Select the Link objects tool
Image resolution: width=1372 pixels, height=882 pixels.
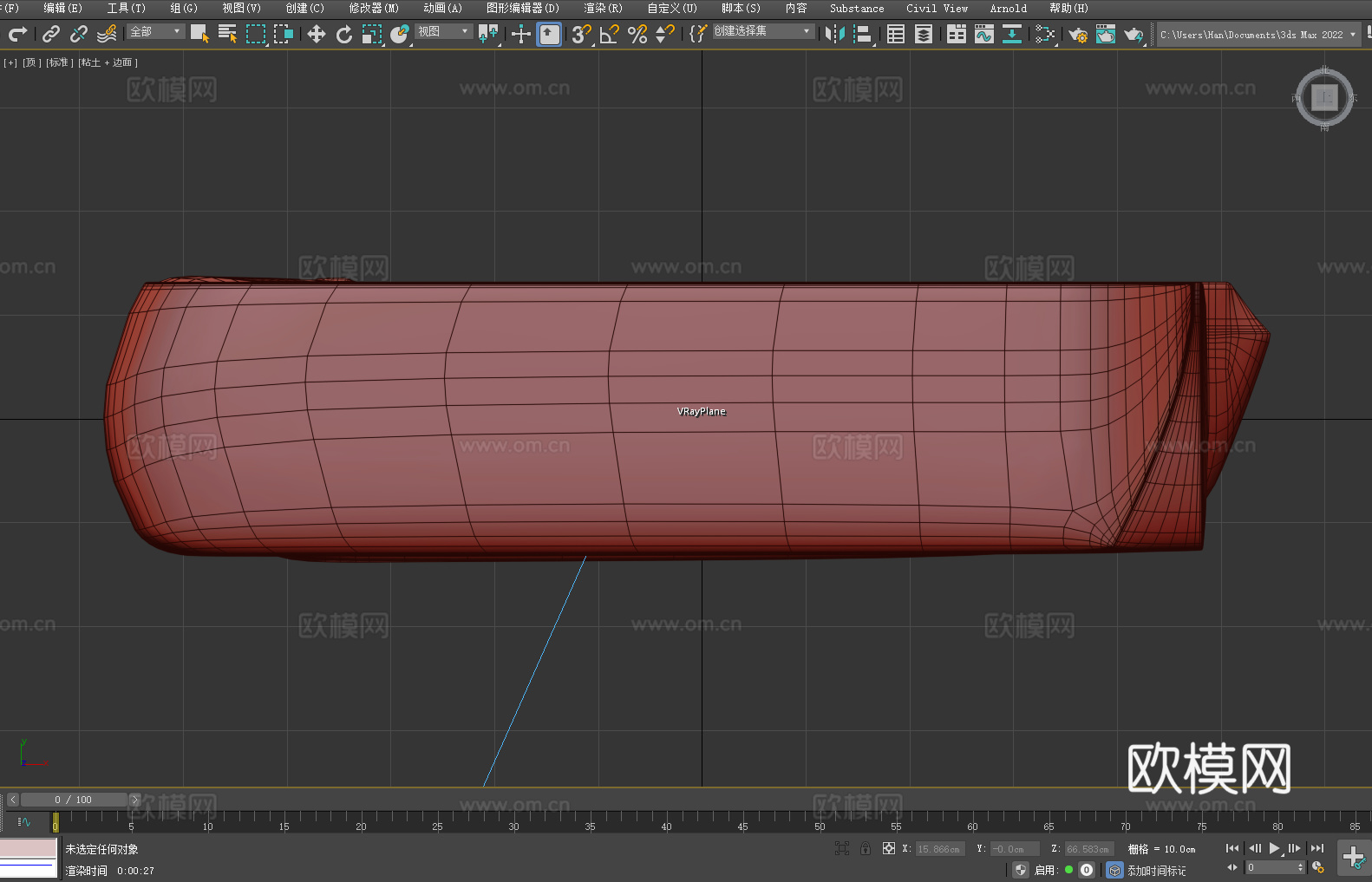(51, 34)
